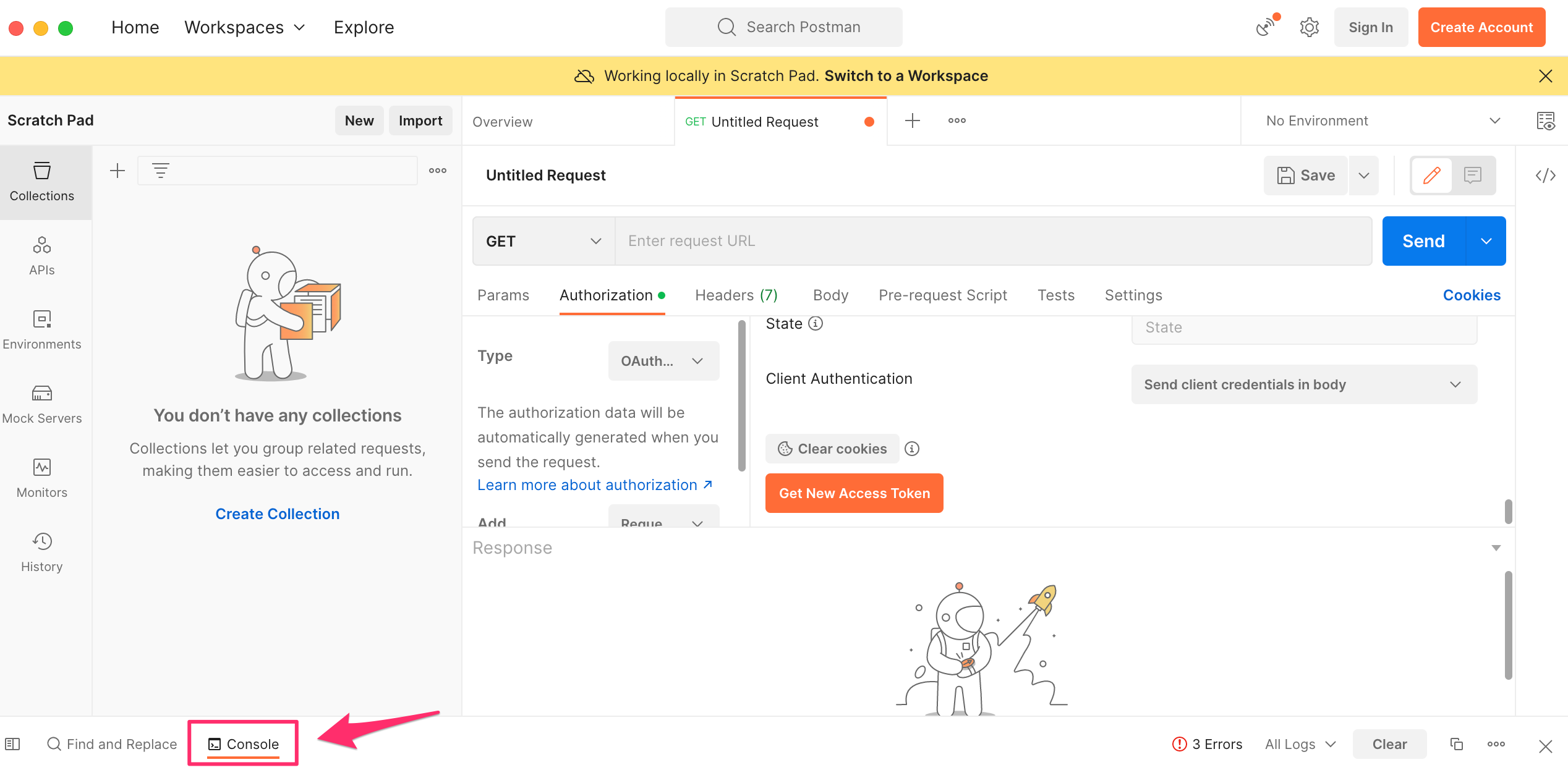
Task: Click the New button in Scratch Pad
Action: (359, 121)
